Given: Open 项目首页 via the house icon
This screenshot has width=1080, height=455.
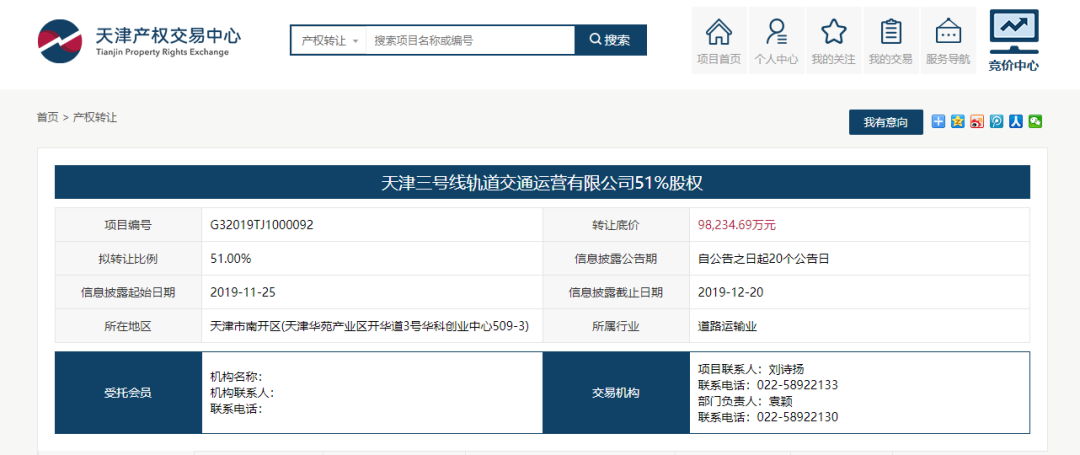Looking at the screenshot, I should (x=718, y=40).
